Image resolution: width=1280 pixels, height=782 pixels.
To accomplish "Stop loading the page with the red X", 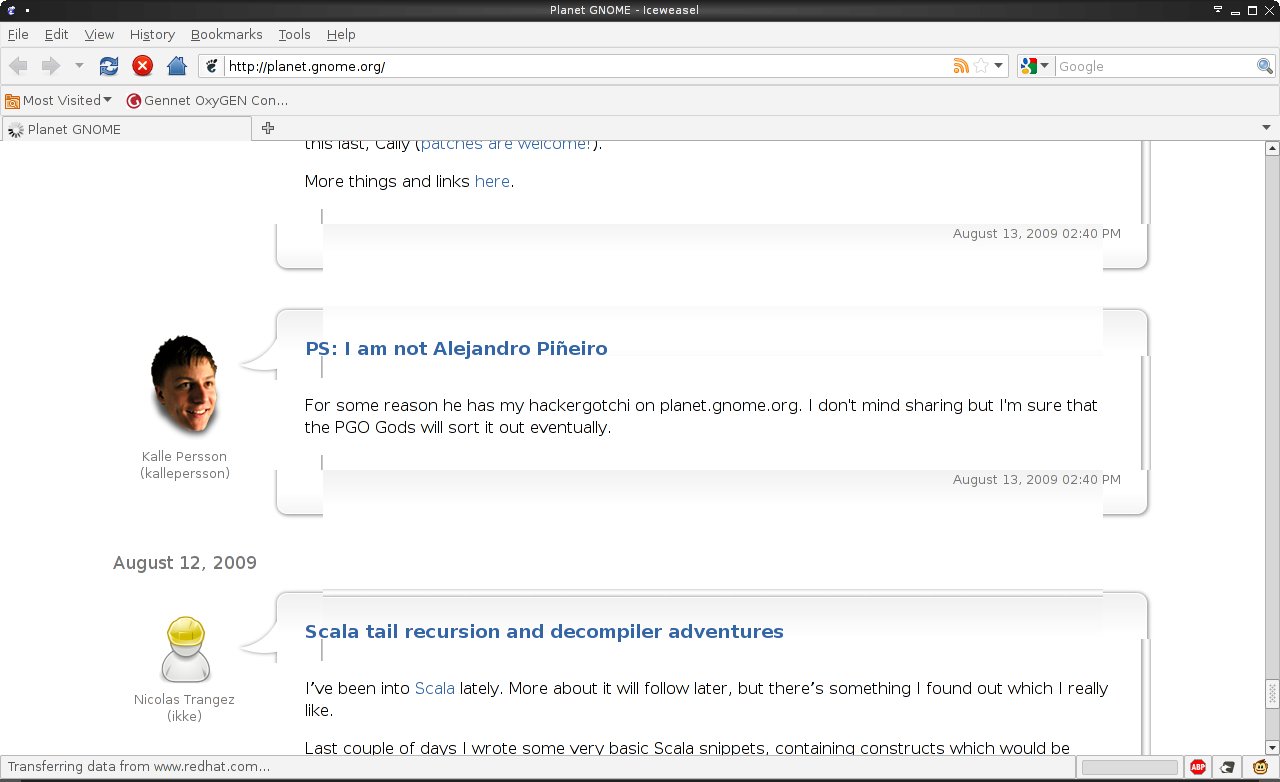I will (x=142, y=66).
